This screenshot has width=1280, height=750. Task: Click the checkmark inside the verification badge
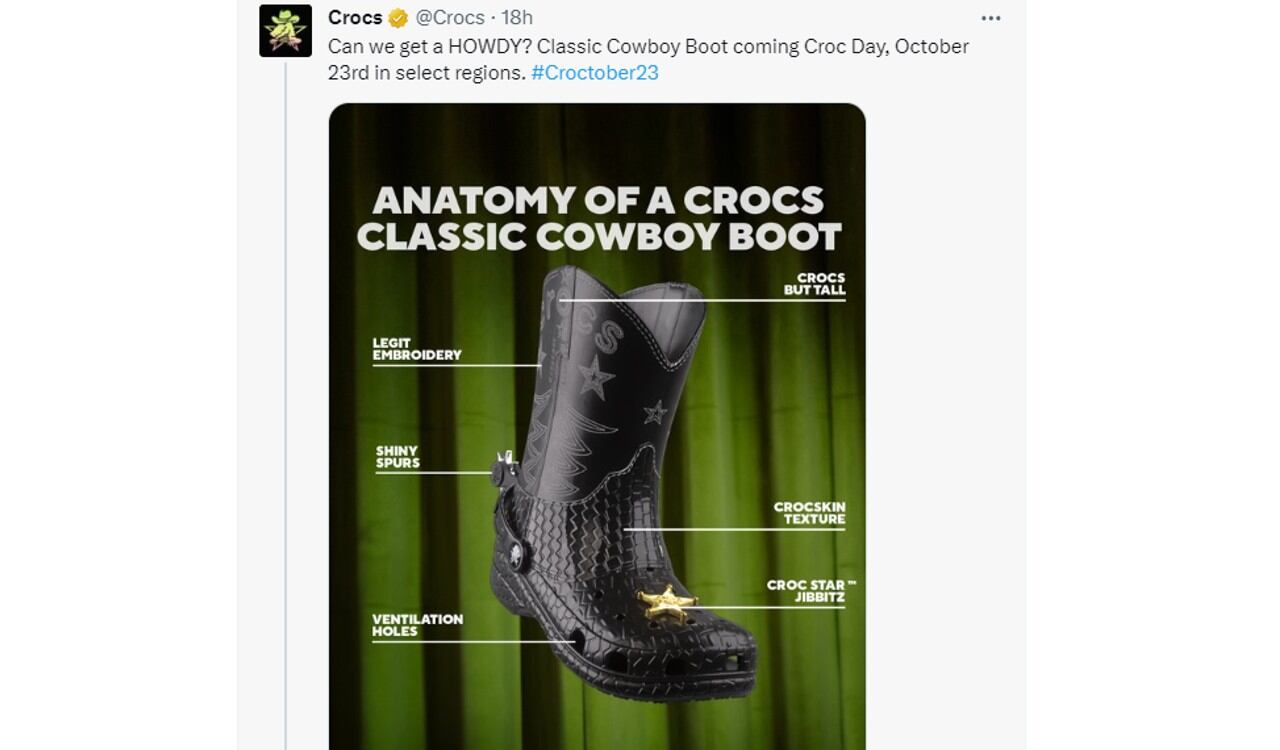click(x=397, y=17)
